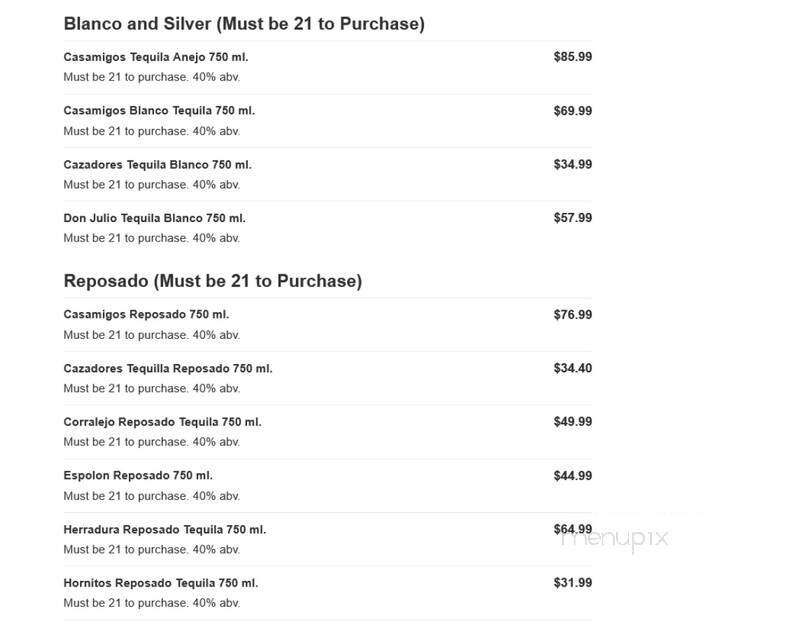
Task: Choose Don Julio Tequila Blanco 750 ml.
Action: pyautogui.click(x=154, y=218)
